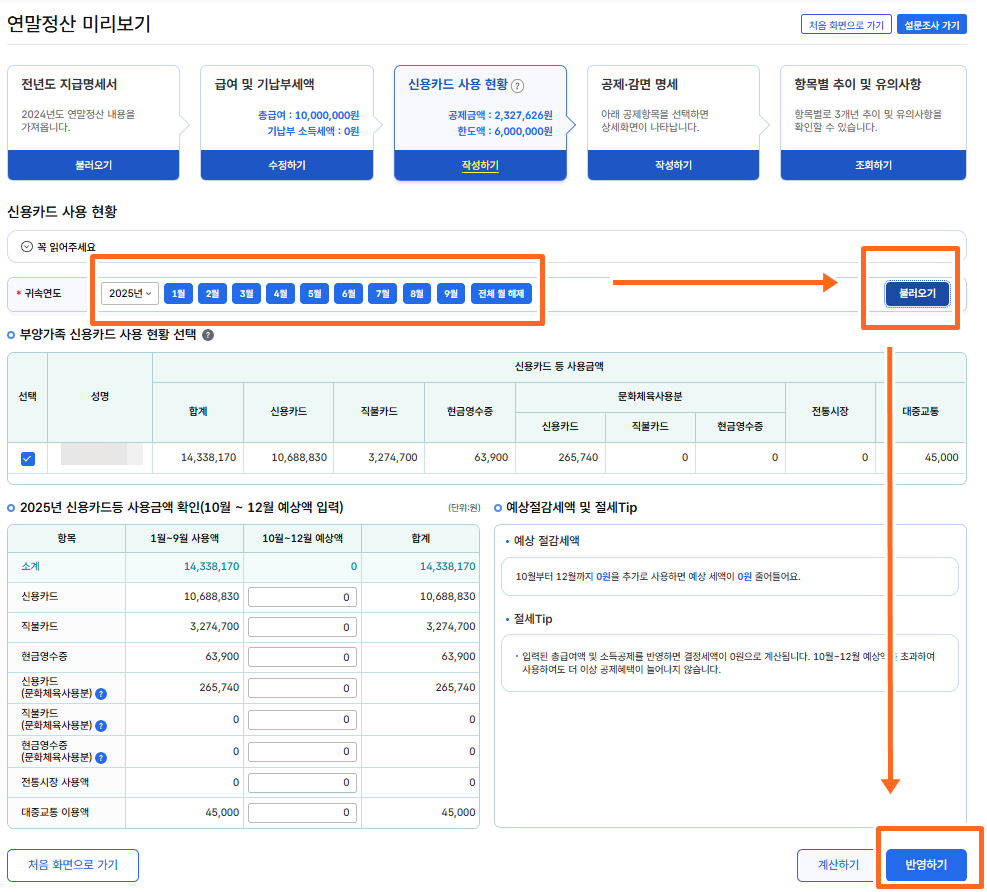Toggle the 1월 month button

pos(178,293)
